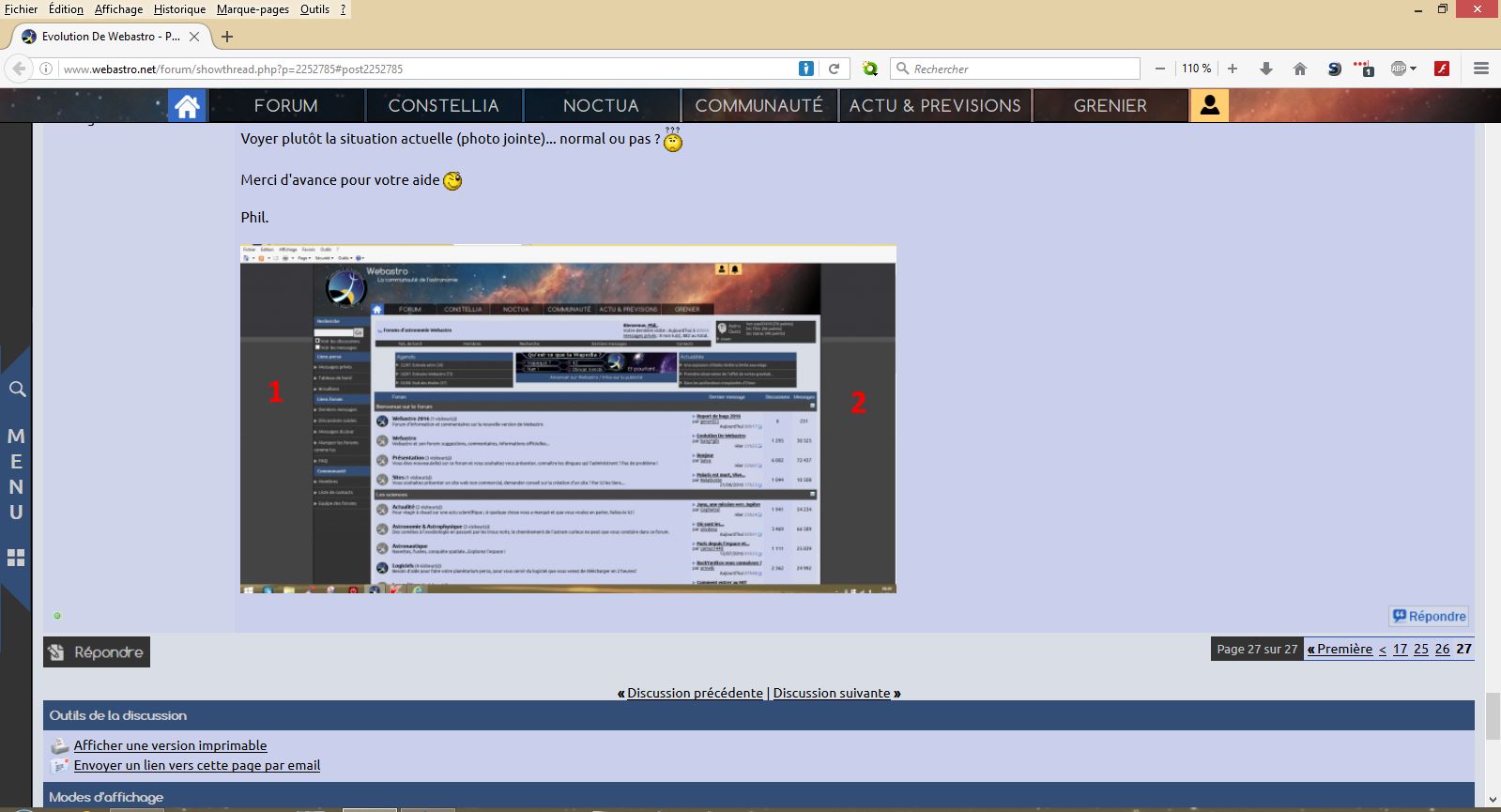Open Discussion précédente link
Image resolution: width=1501 pixels, height=812 pixels.
pos(695,693)
